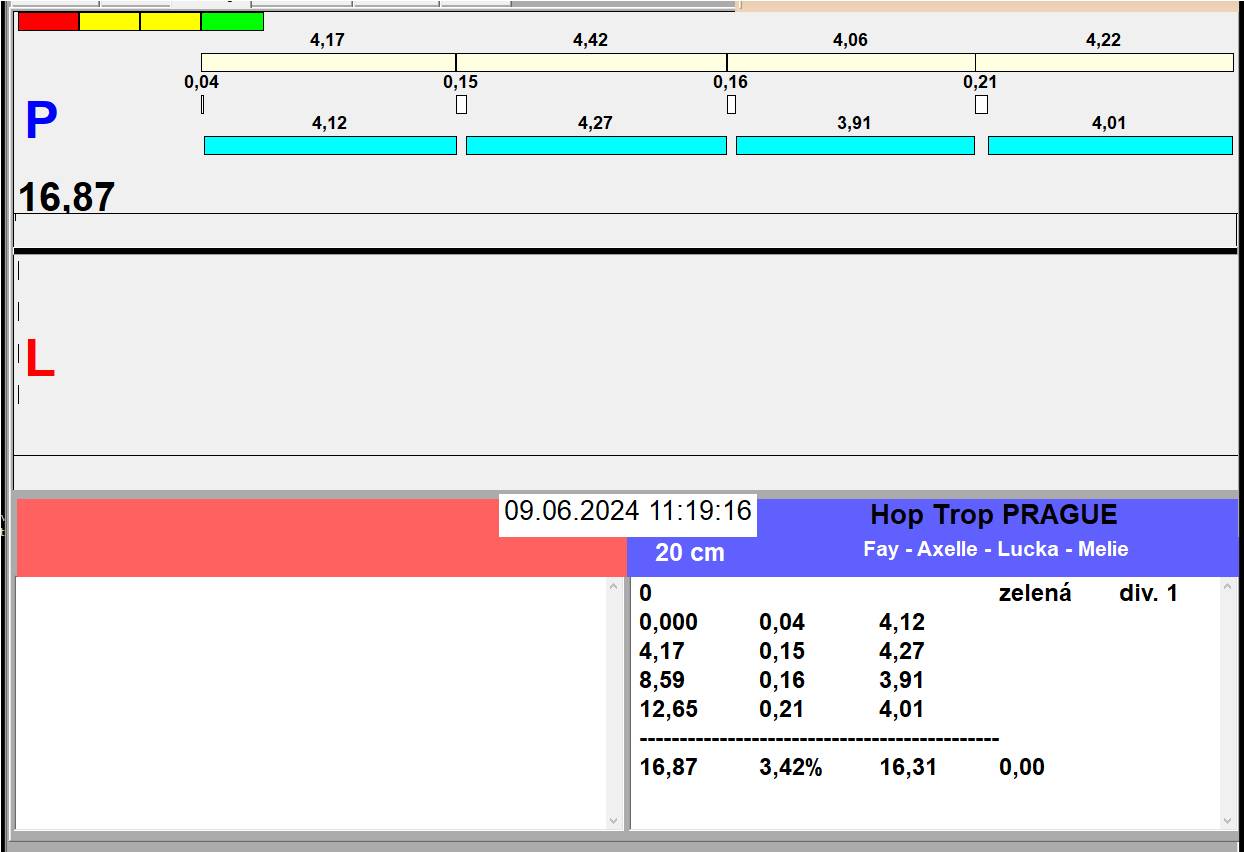Click the red start light swatch

48,21
